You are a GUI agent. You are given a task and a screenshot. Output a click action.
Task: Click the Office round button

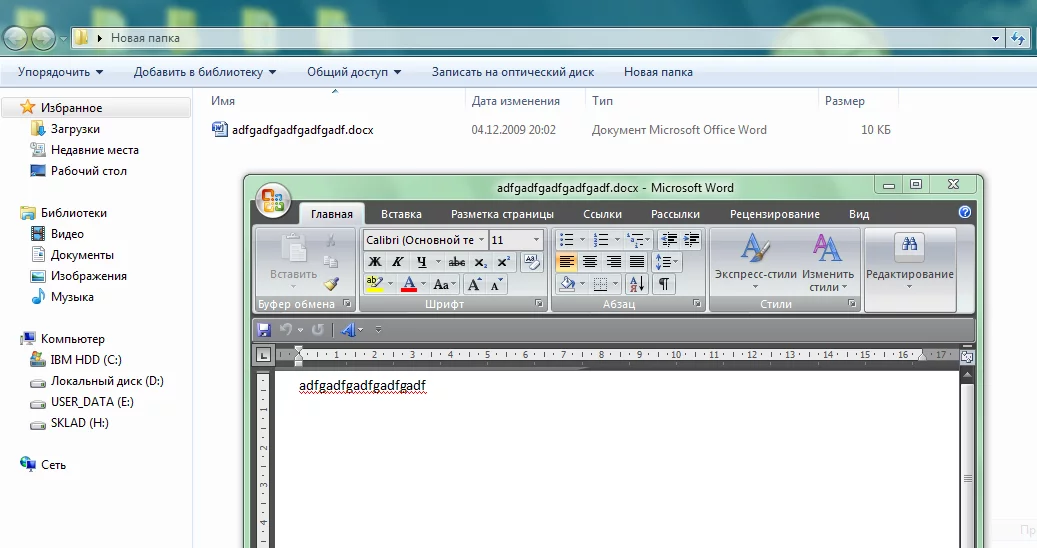point(273,200)
